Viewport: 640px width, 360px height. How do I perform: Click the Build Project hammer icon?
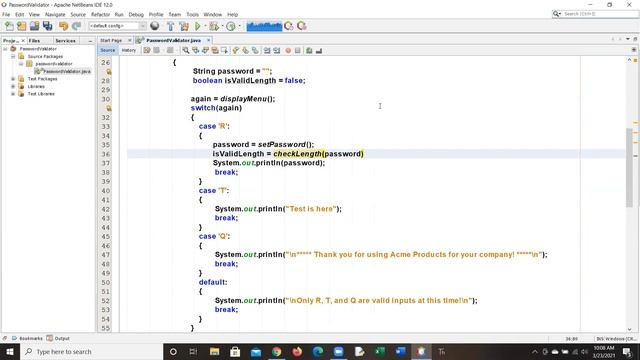click(x=171, y=27)
